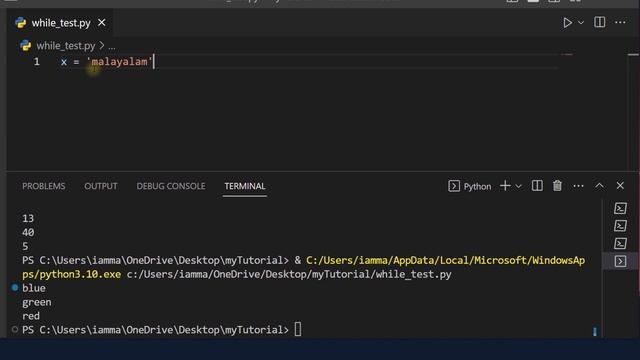Run the Python file with play button
Viewport: 640px width, 360px height.
tap(567, 22)
